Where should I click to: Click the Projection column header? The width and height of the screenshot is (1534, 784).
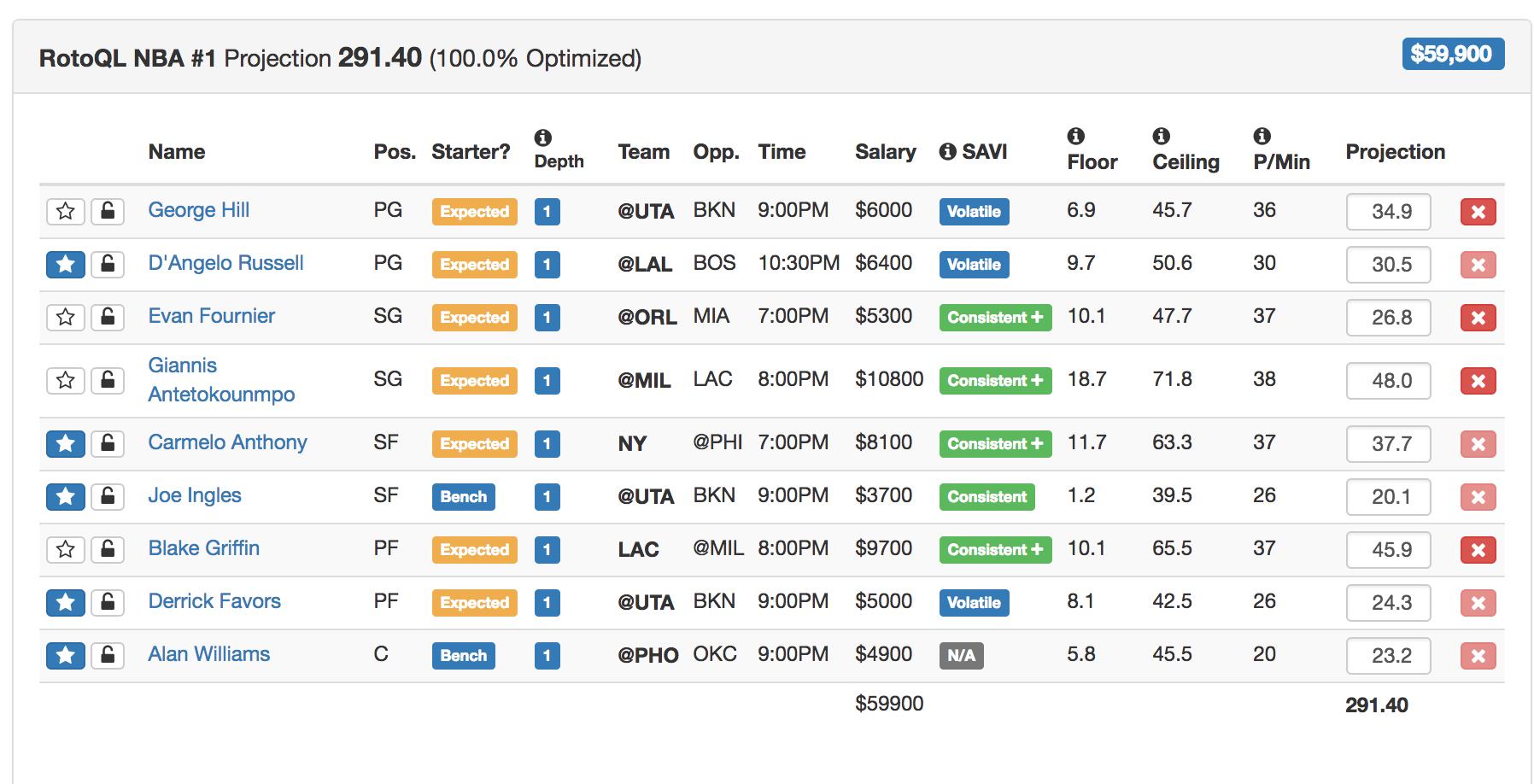click(x=1396, y=152)
